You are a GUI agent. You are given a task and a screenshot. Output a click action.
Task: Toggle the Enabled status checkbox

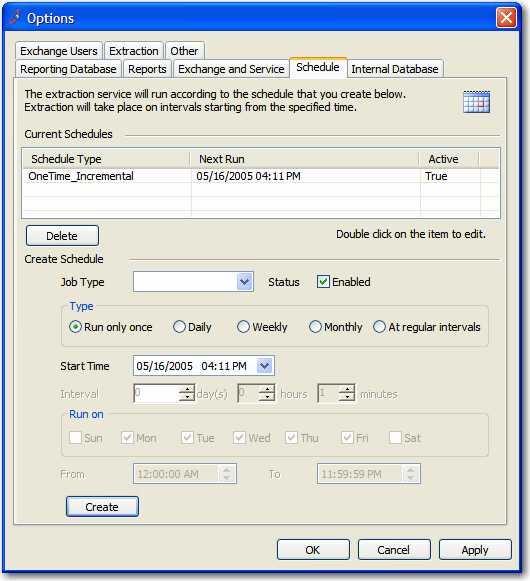[x=323, y=282]
